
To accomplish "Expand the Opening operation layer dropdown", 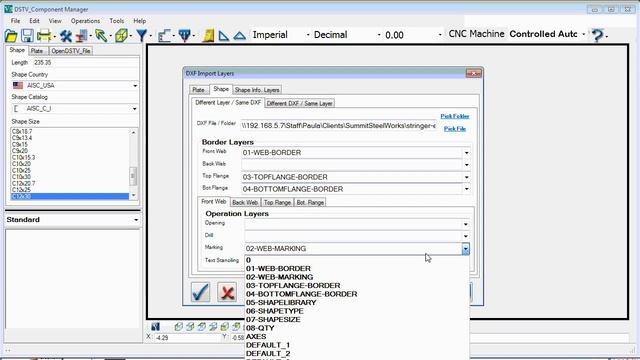I will tap(466, 224).
